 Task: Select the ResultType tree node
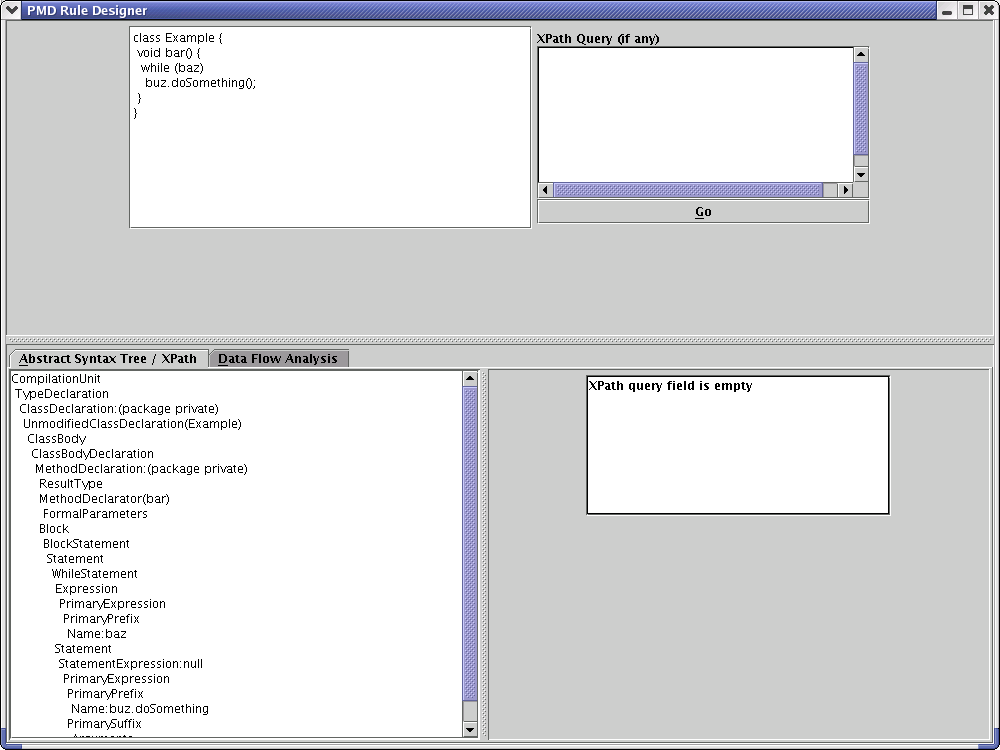coord(71,483)
